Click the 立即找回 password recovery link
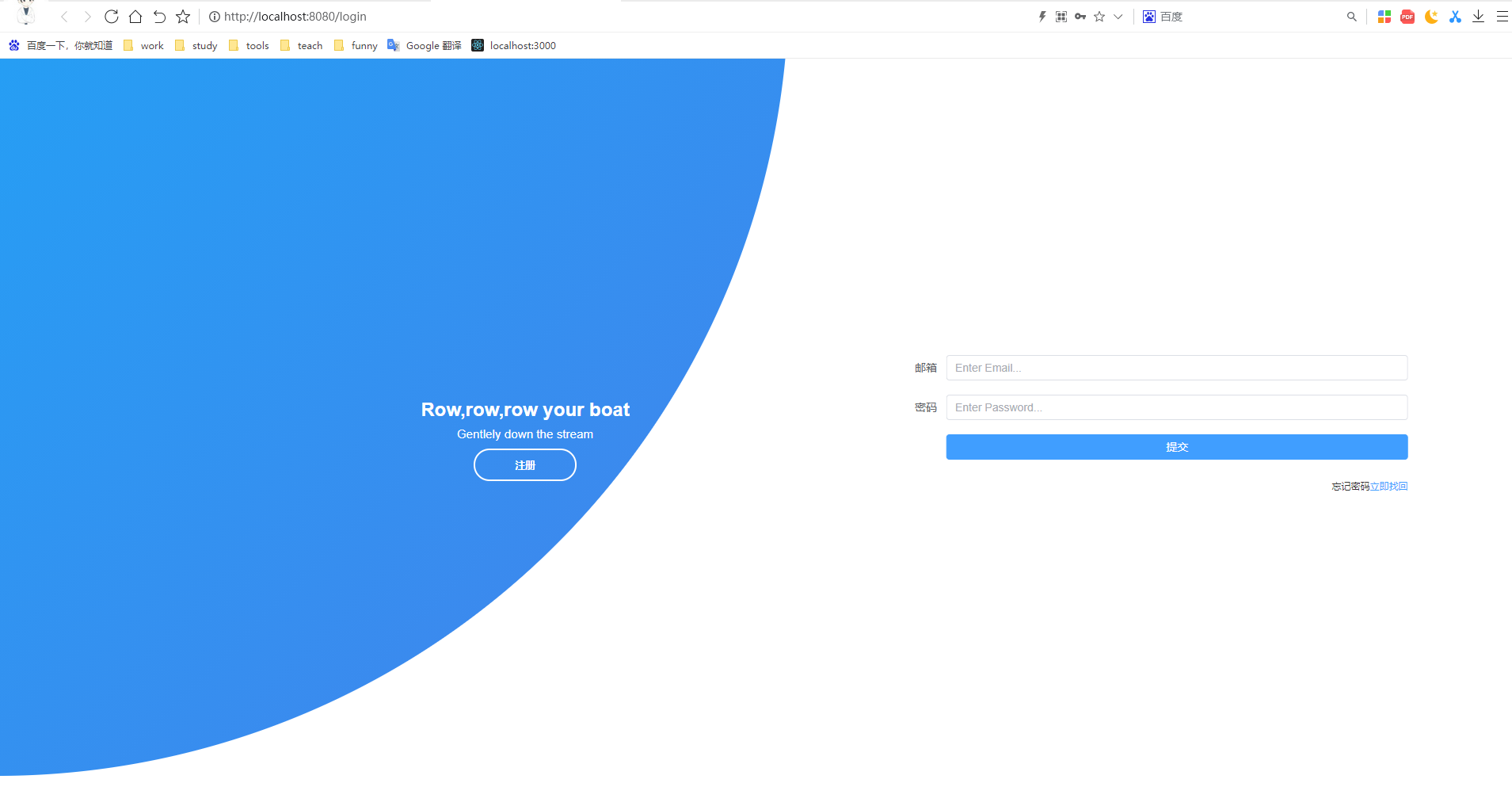Screen dimensions: 1512x806 click(x=1389, y=487)
